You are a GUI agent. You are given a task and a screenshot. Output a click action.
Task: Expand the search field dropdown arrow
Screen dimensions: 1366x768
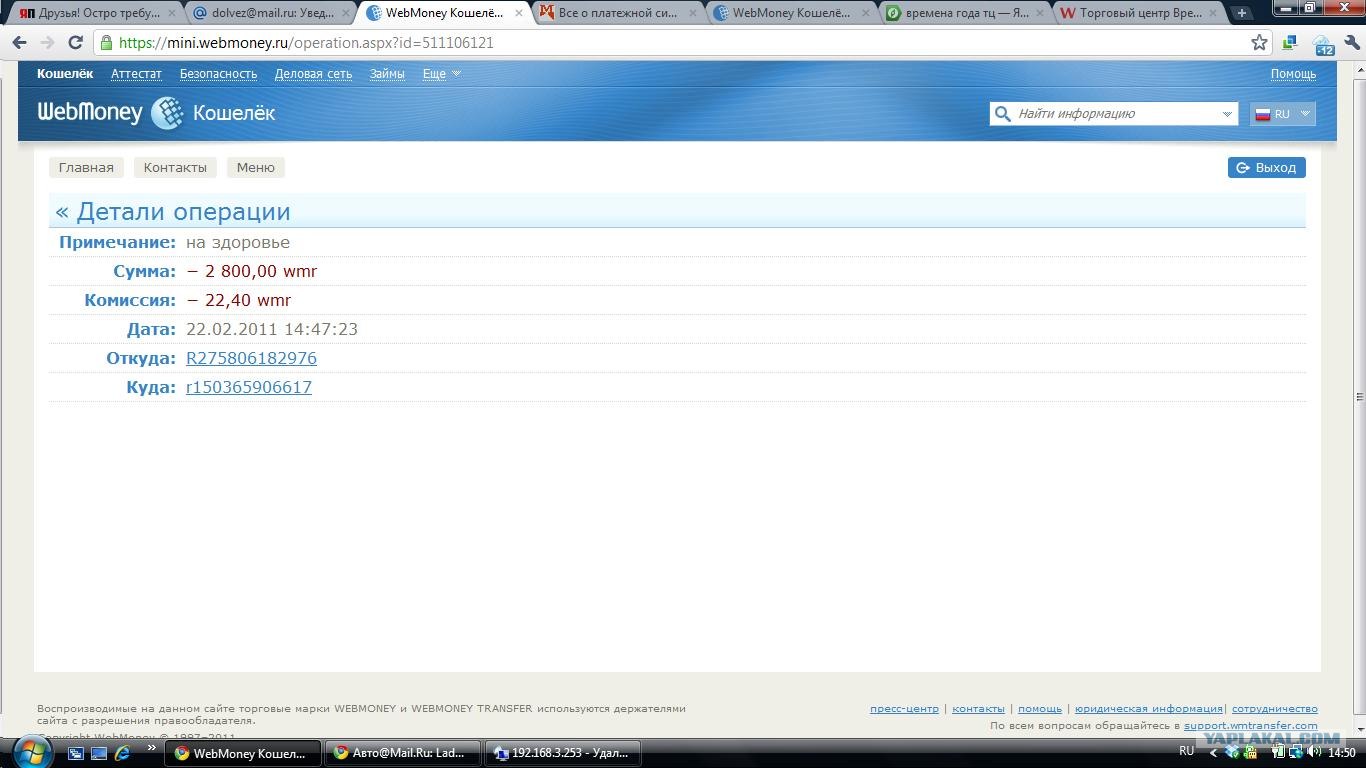pos(1227,114)
